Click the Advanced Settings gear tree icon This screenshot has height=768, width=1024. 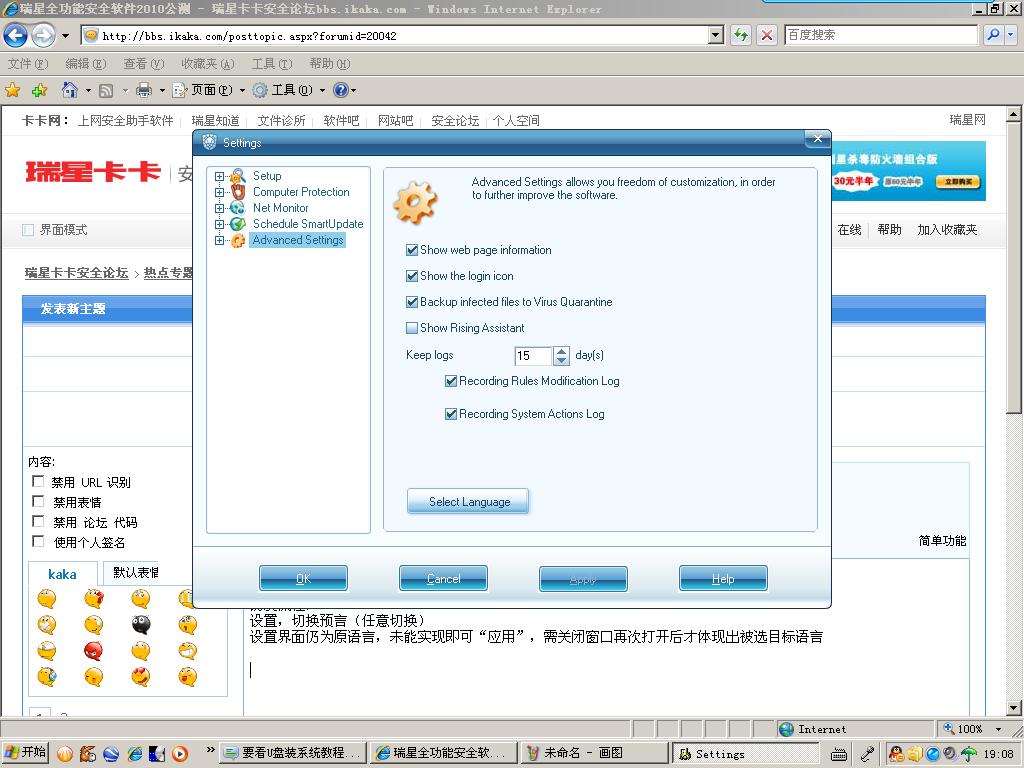[x=238, y=240]
